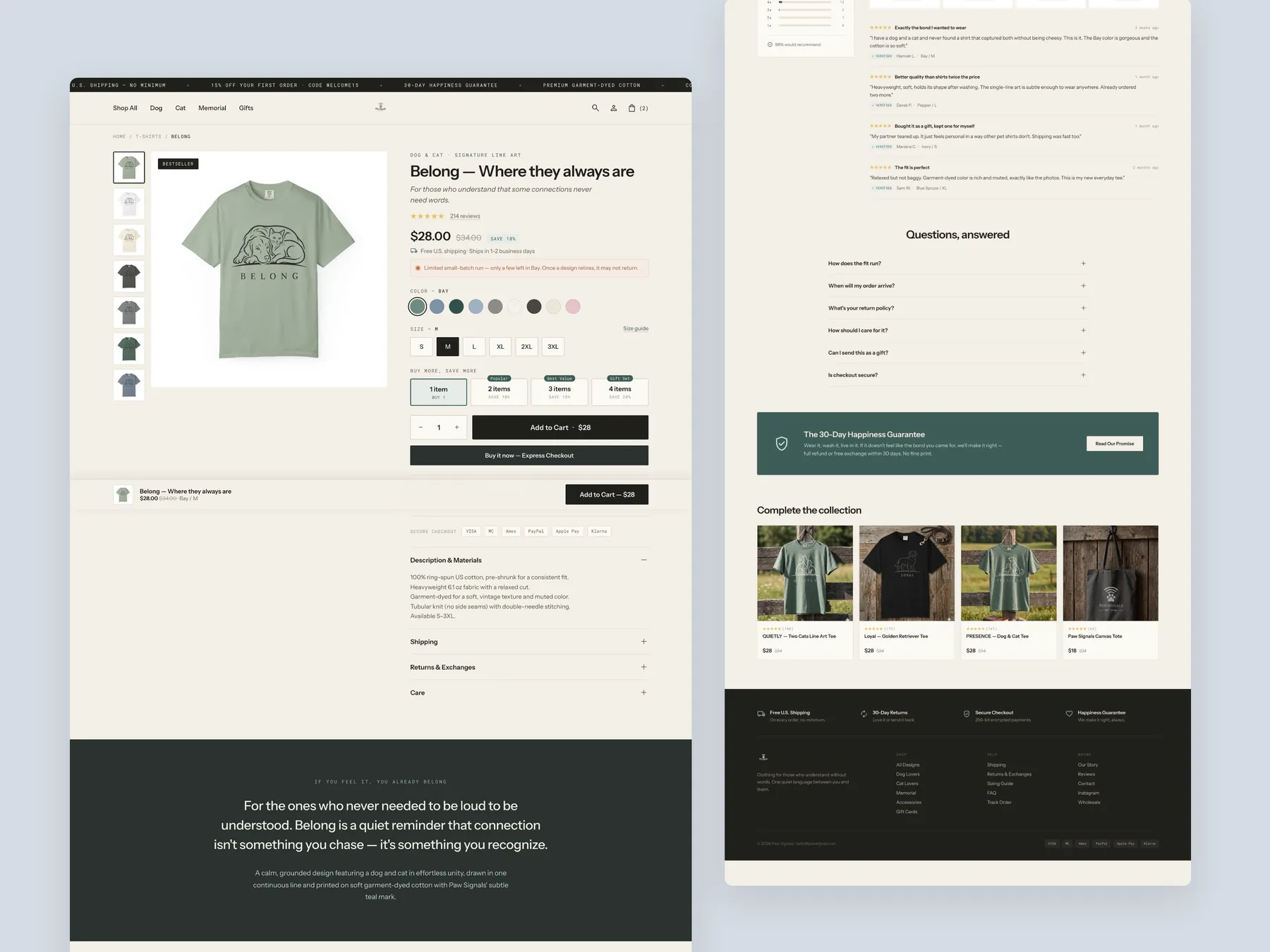Open the Loyal Golden Retriever Tee card

[907, 592]
